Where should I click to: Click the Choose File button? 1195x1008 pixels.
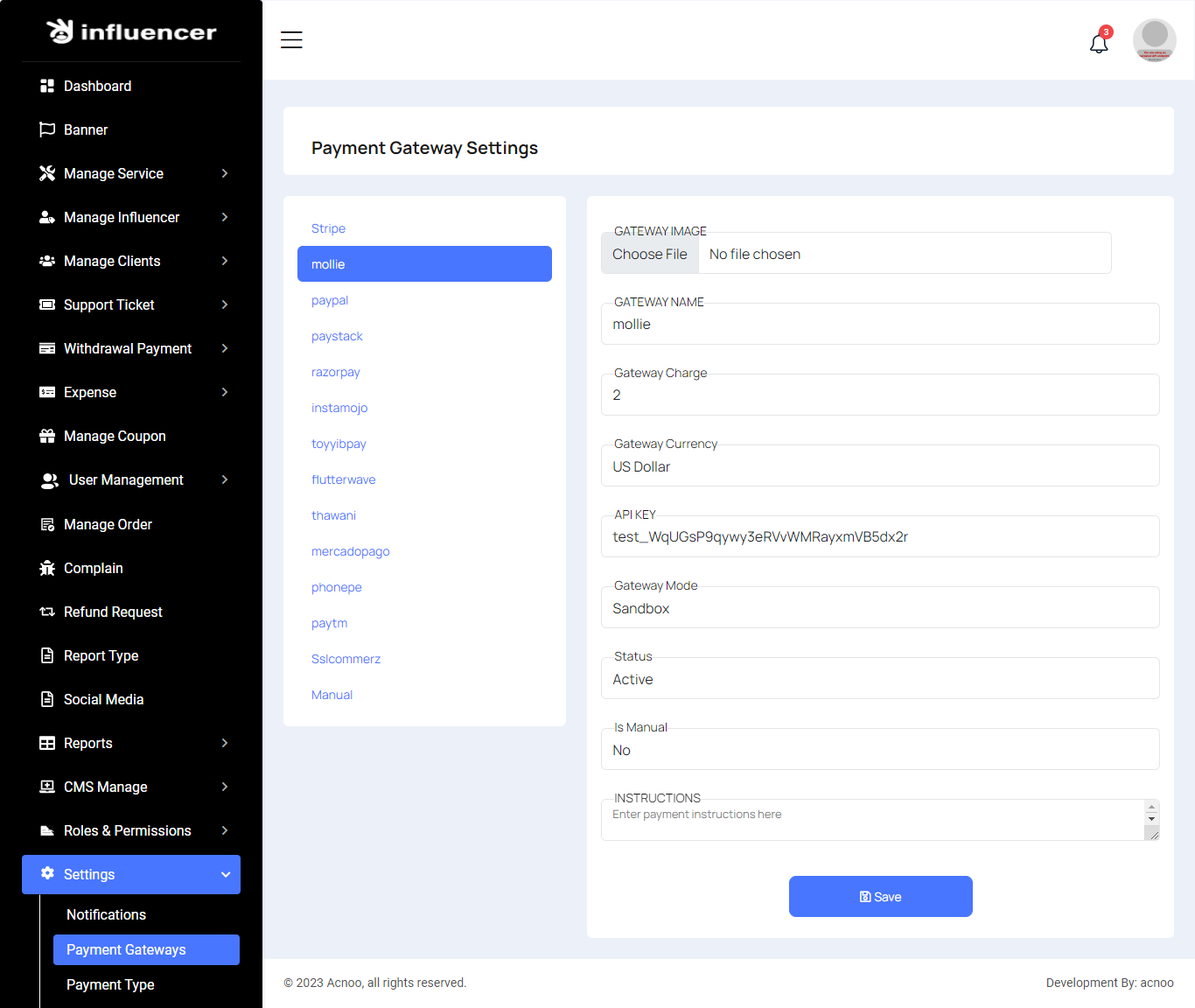pos(650,254)
